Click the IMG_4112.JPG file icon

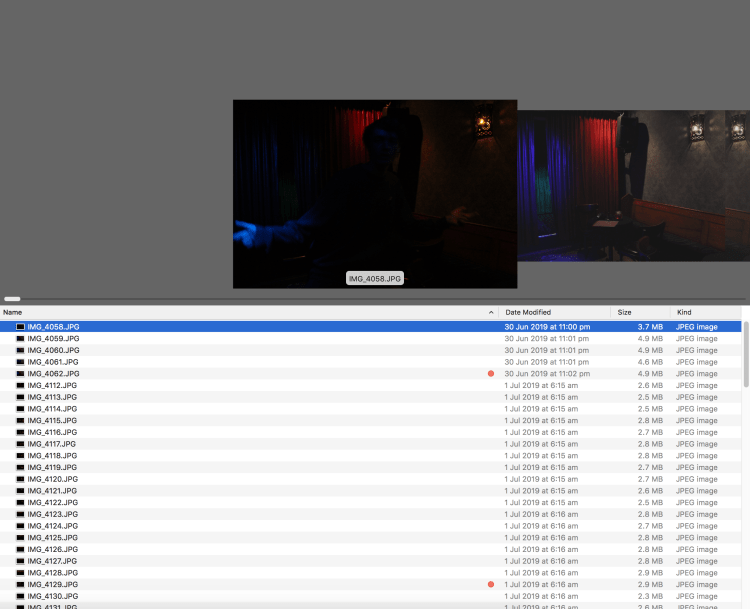20,385
